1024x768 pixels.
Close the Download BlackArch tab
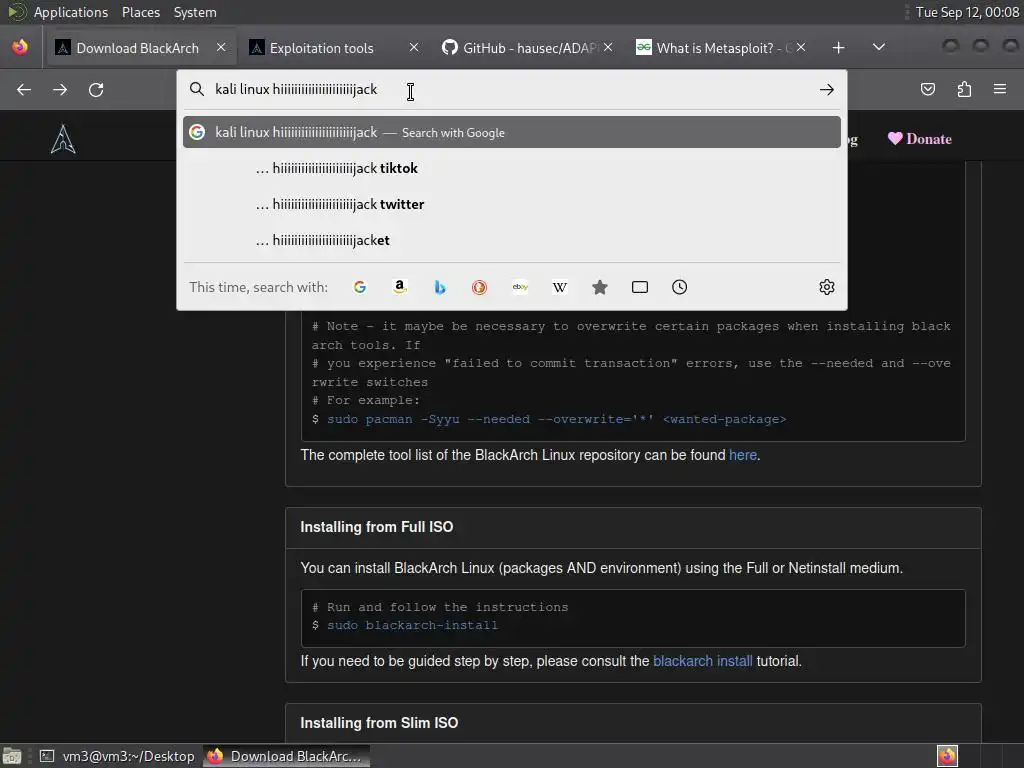coord(221,47)
